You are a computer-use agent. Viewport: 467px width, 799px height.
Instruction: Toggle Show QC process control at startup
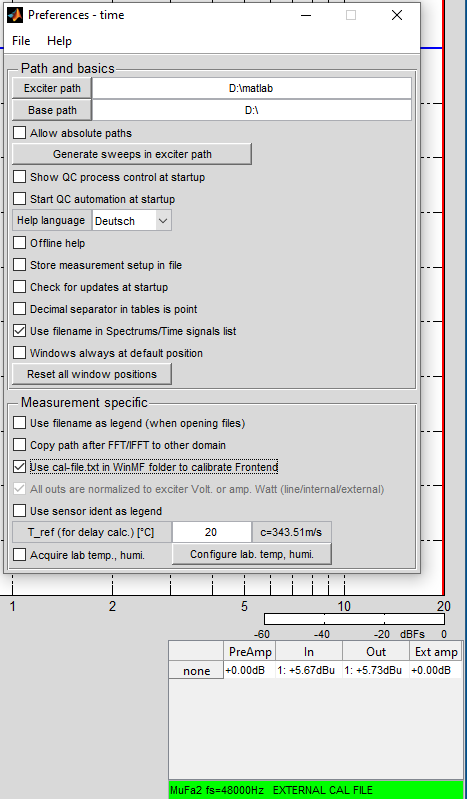[x=19, y=177]
